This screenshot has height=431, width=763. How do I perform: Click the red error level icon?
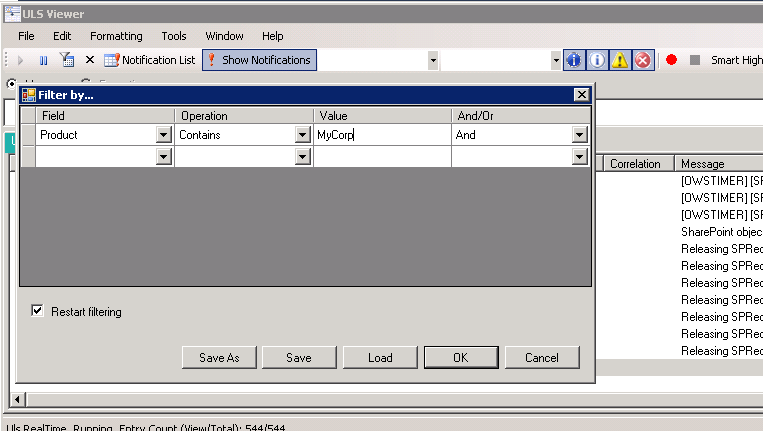[x=643, y=60]
